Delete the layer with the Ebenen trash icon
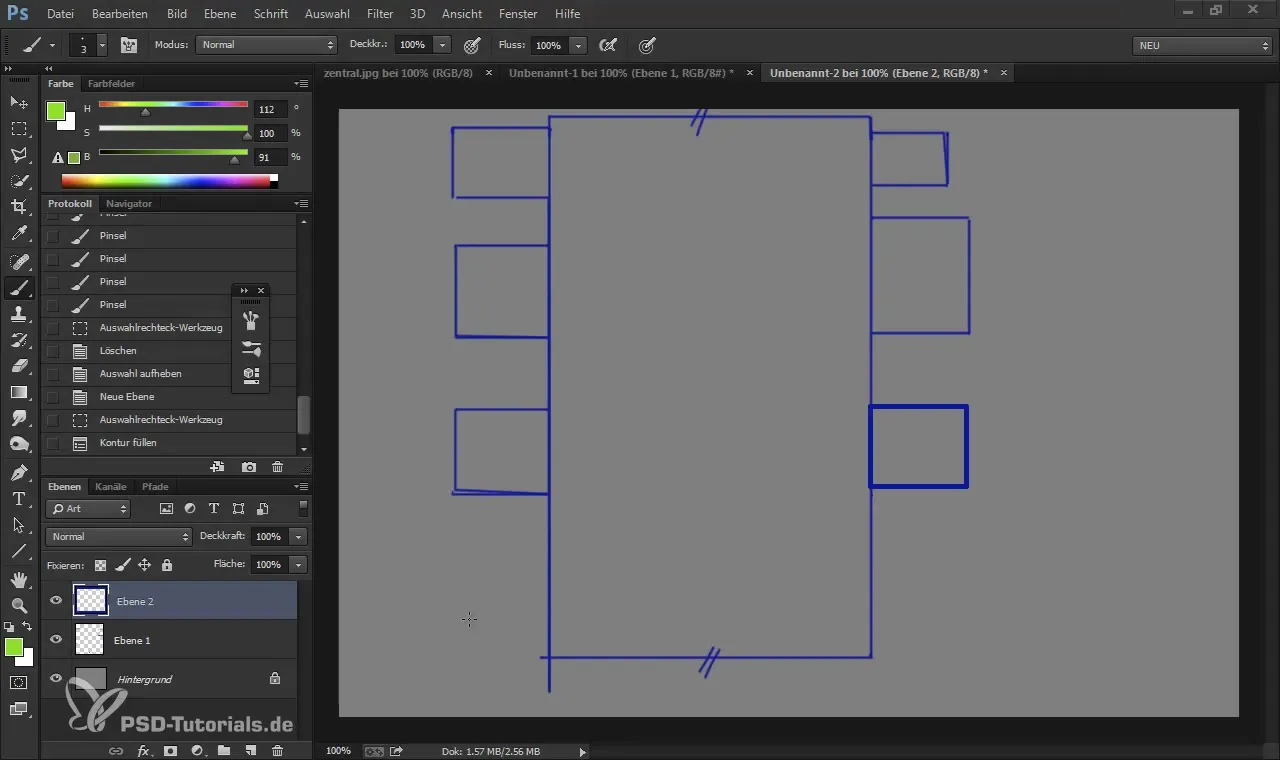Image resolution: width=1280 pixels, height=760 pixels. point(278,750)
